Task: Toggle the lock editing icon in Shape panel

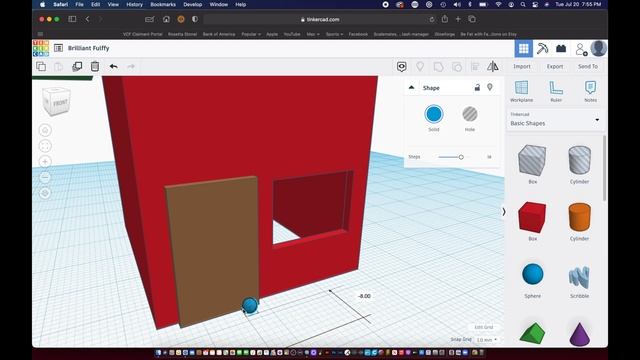Action: point(477,87)
